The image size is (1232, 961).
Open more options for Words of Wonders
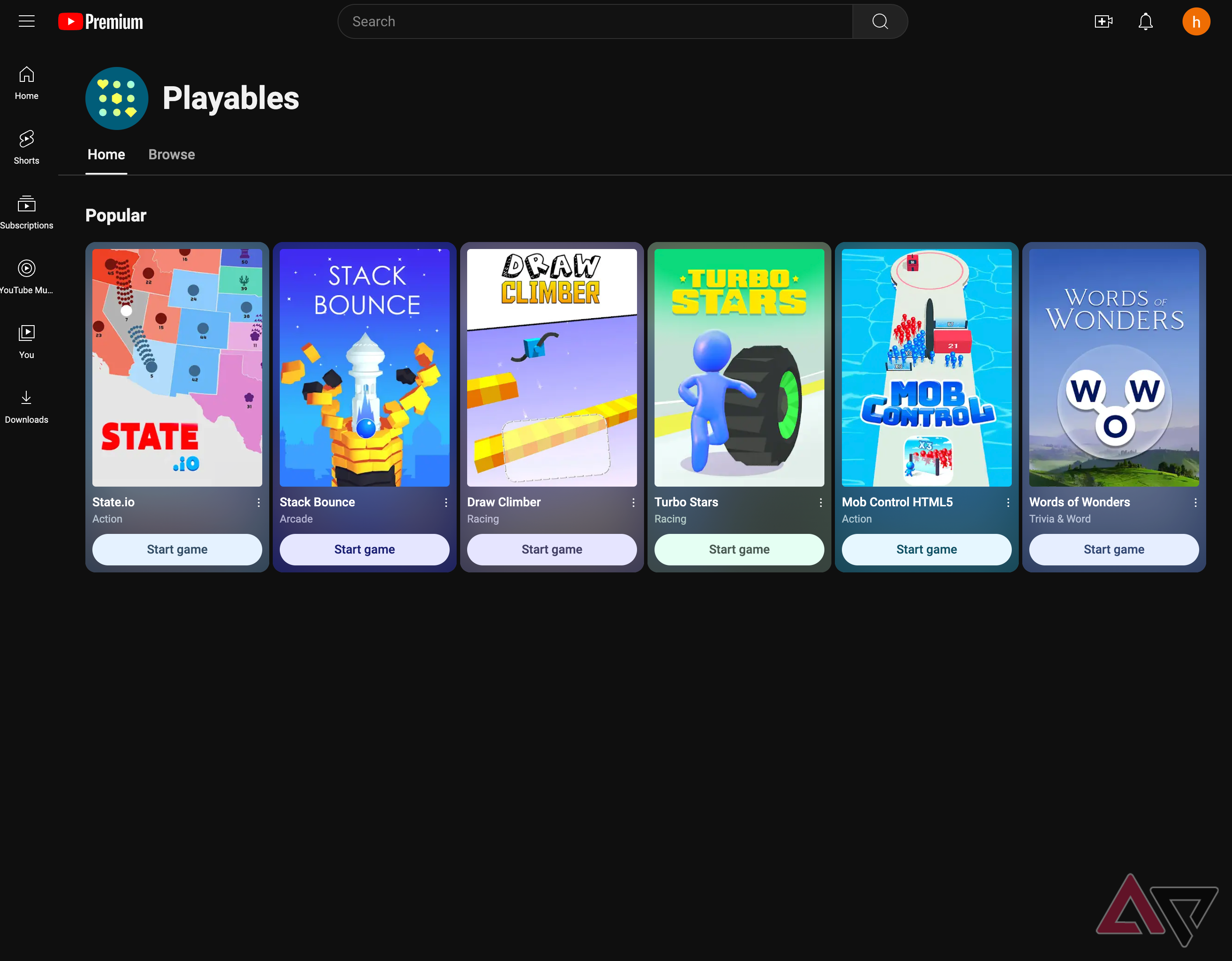point(1195,502)
